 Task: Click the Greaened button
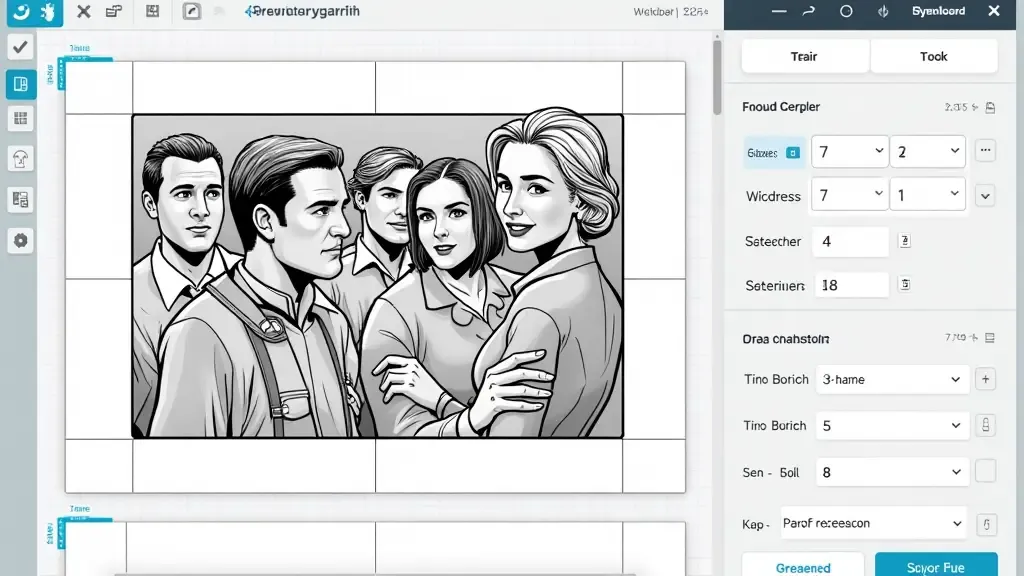click(x=803, y=566)
